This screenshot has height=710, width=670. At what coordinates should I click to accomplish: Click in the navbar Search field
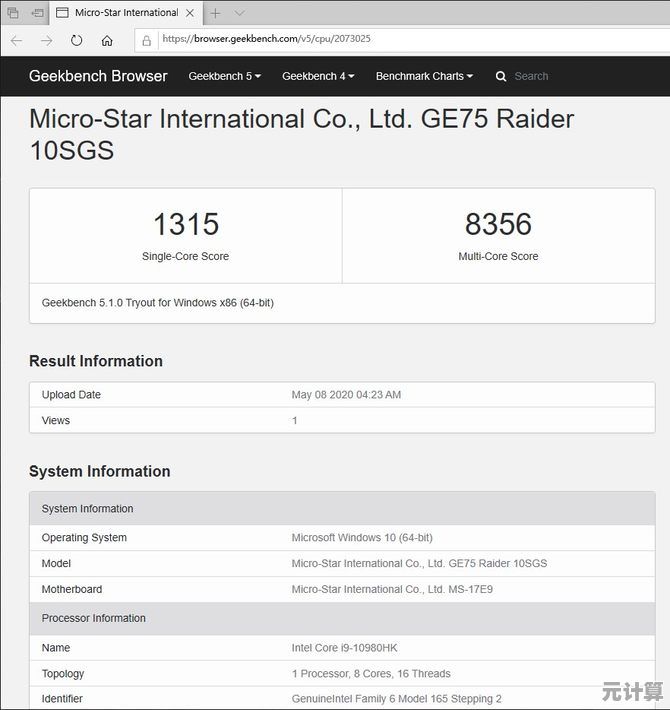coord(560,76)
